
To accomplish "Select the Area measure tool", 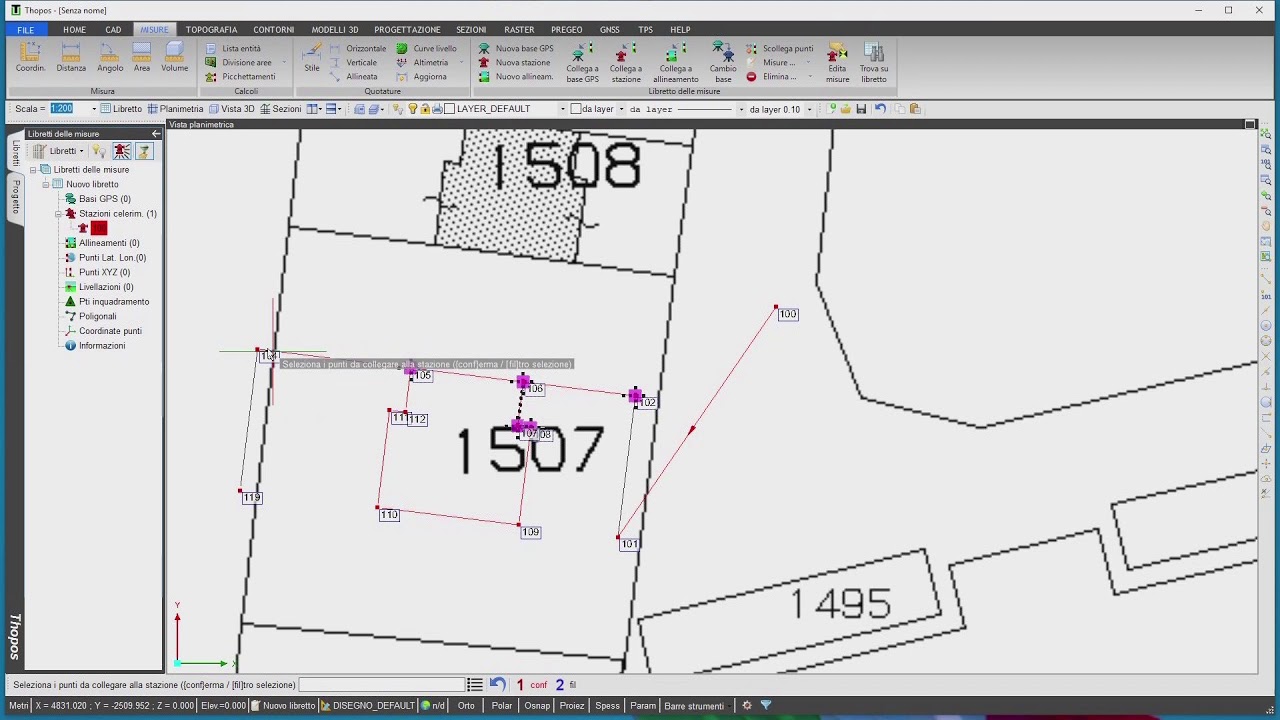I will pos(142,57).
